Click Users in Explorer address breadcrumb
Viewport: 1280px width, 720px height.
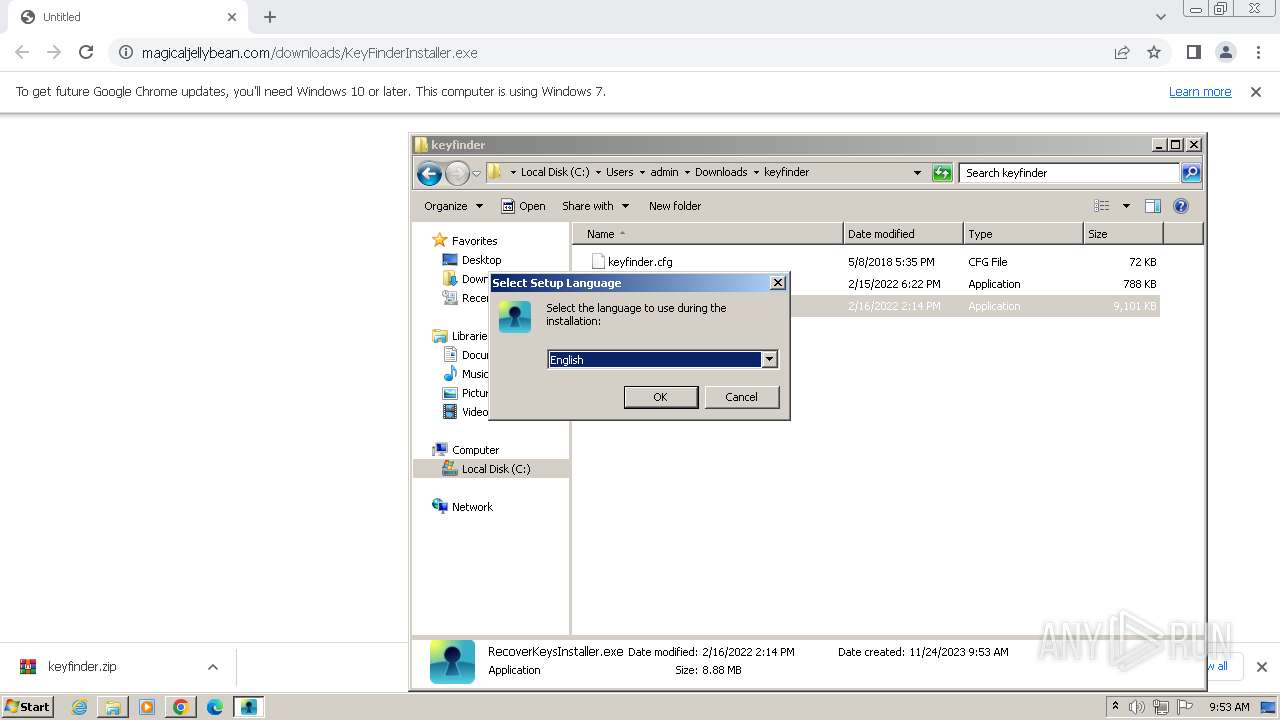click(619, 172)
